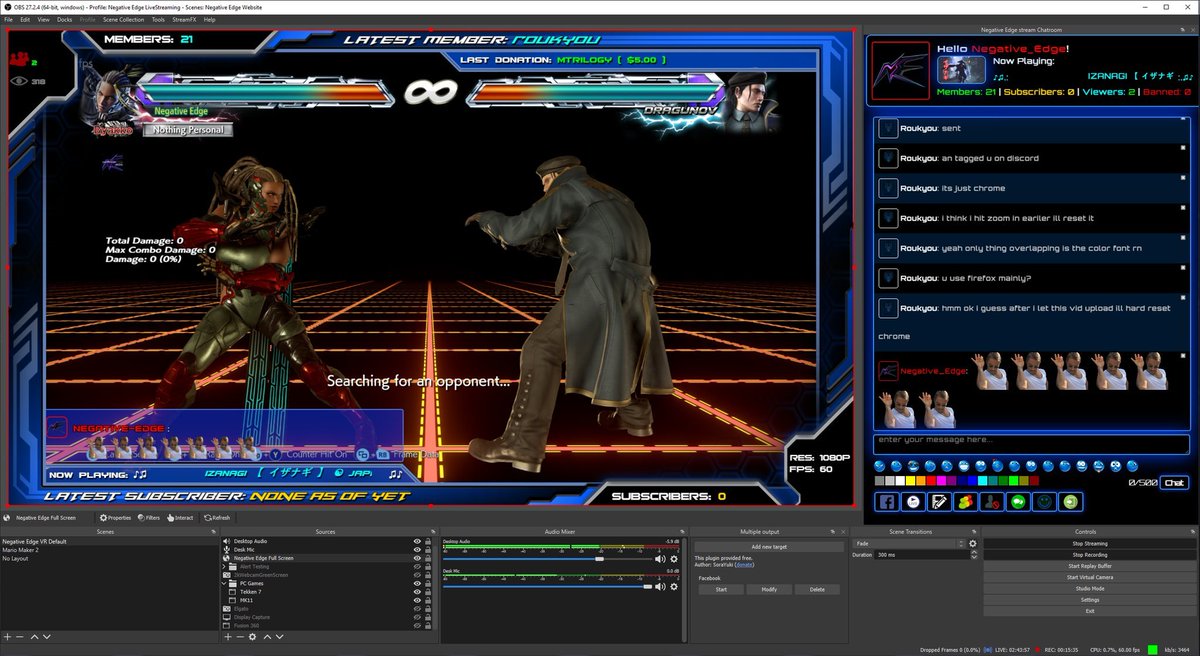Open transition properties gear in Scene Transitions
1200x656 pixels.
tap(973, 543)
